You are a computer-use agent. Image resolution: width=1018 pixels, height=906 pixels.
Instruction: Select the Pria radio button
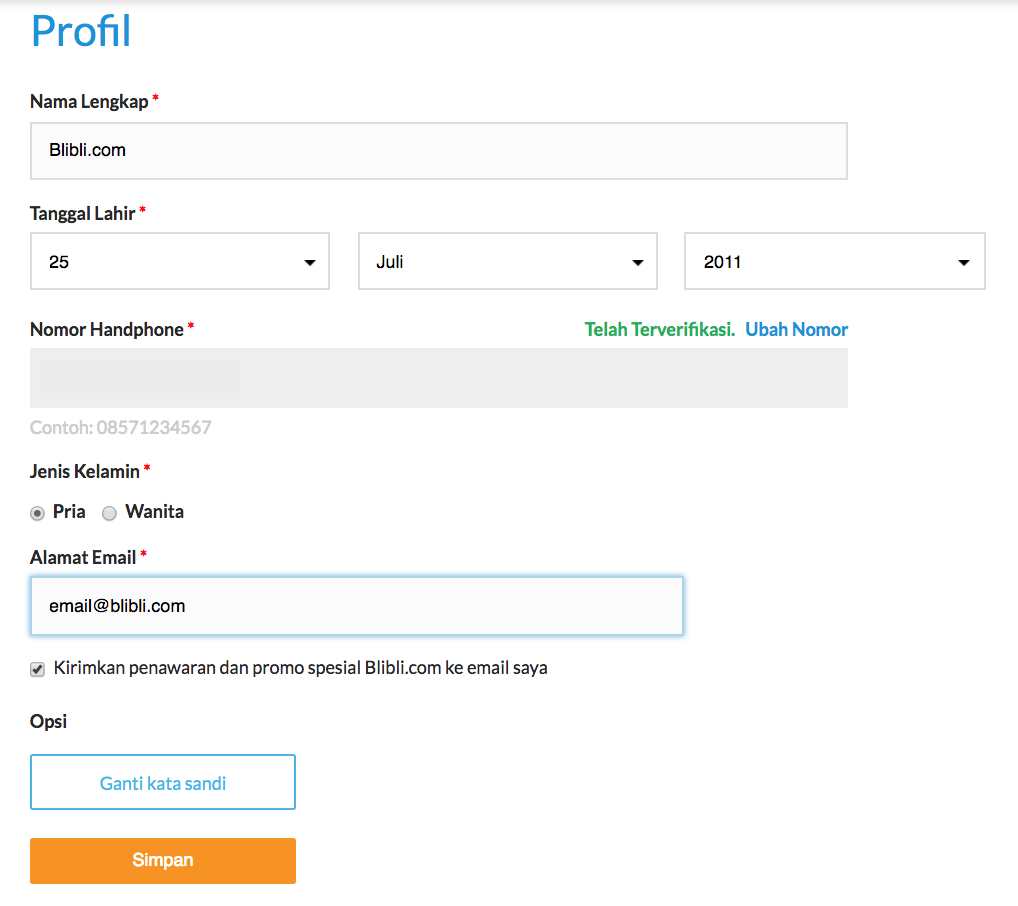pos(38,513)
